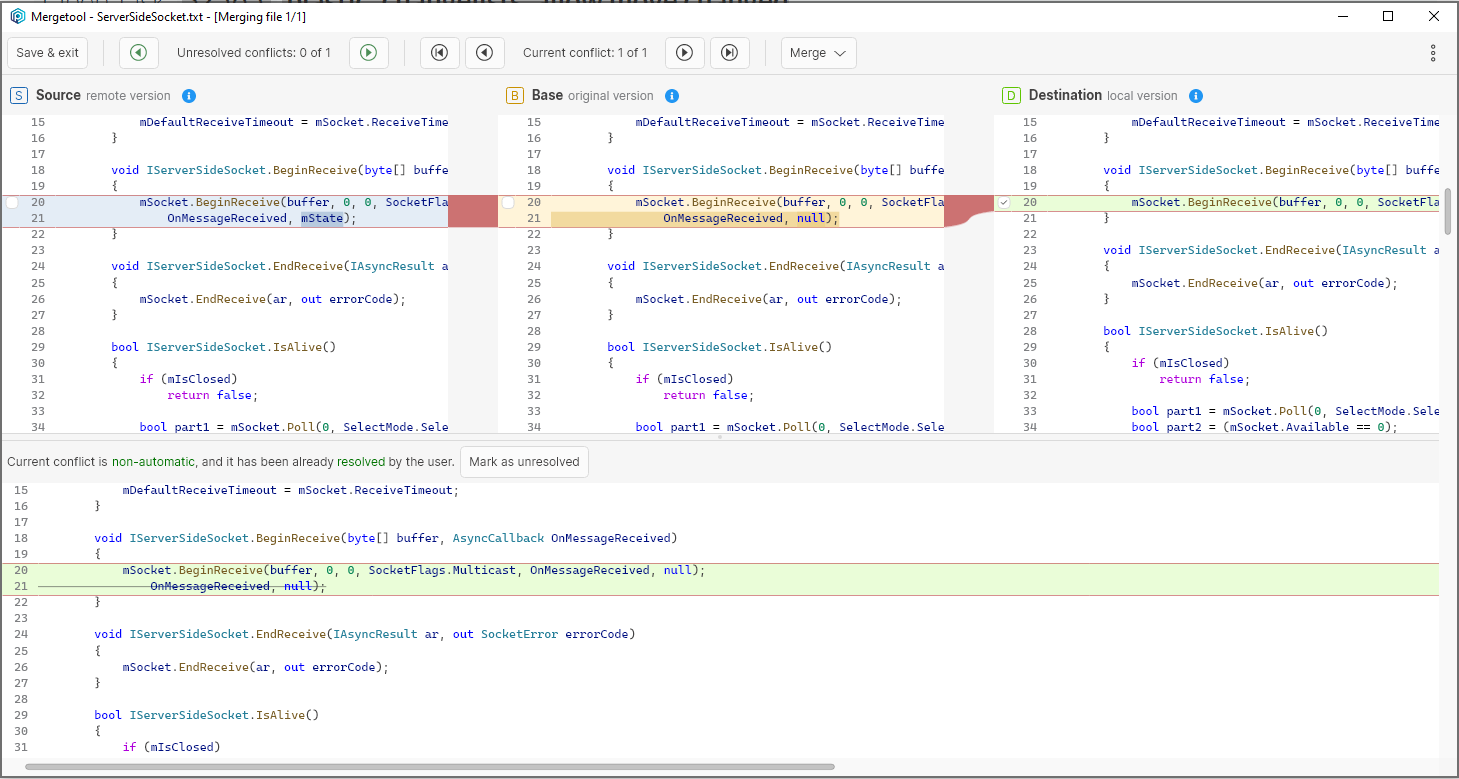1459x779 pixels.
Task: Click the S Source pane badge
Action: point(18,96)
